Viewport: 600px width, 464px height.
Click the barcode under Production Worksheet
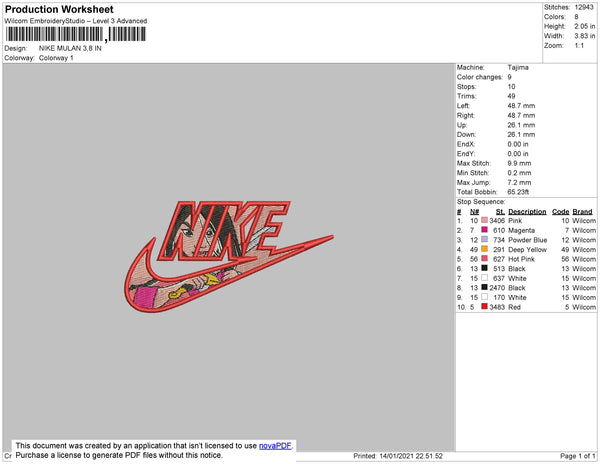[x=76, y=34]
